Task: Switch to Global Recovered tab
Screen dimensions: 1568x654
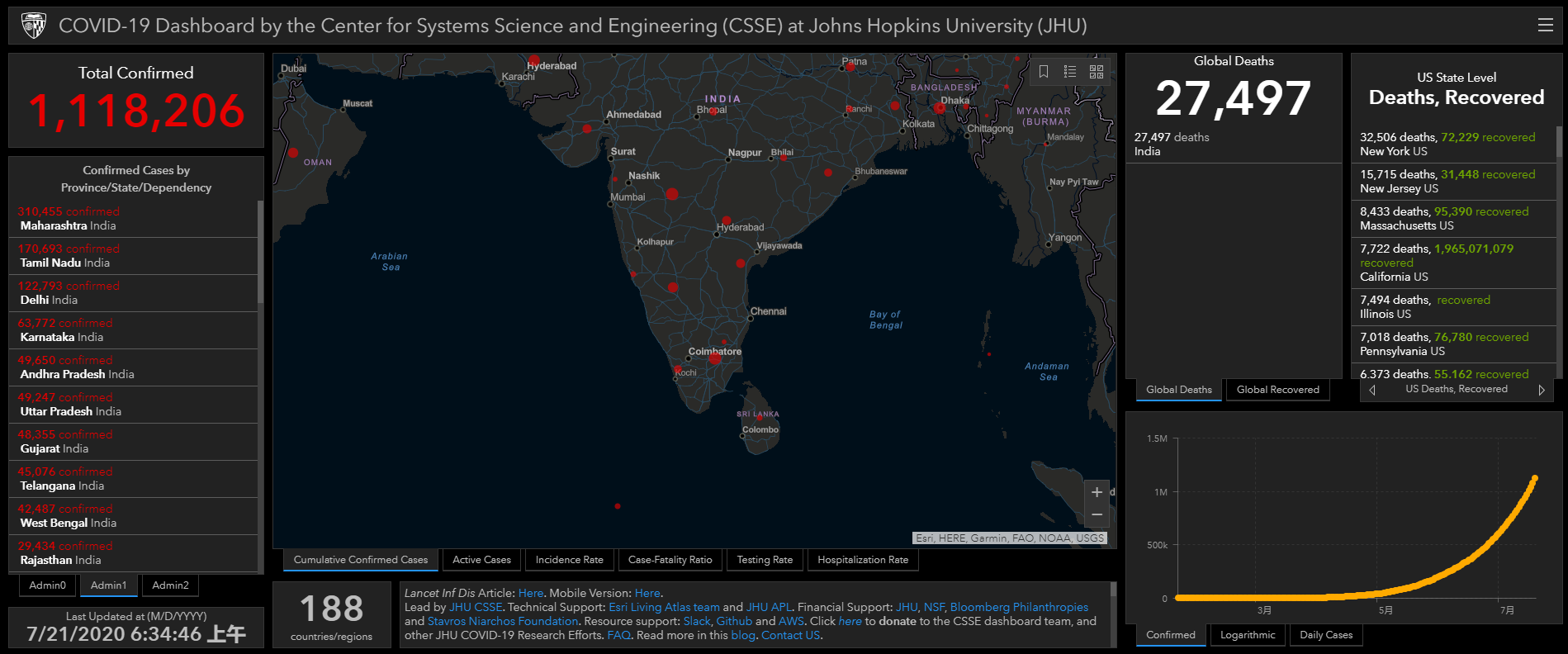Action: [x=1278, y=390]
